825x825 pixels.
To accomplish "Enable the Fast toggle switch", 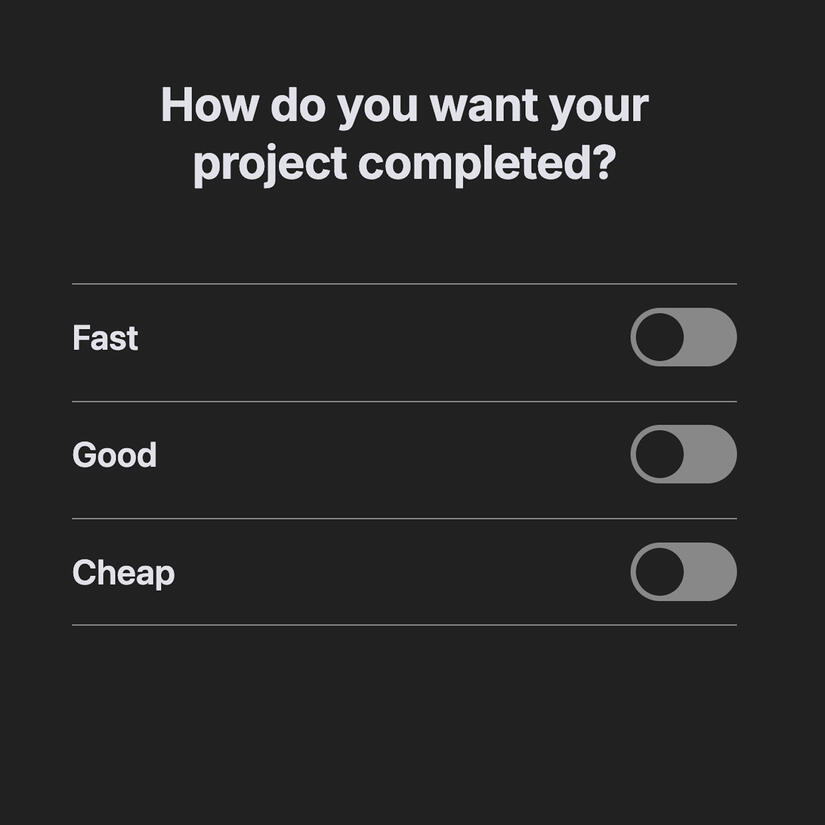I will 683,337.
